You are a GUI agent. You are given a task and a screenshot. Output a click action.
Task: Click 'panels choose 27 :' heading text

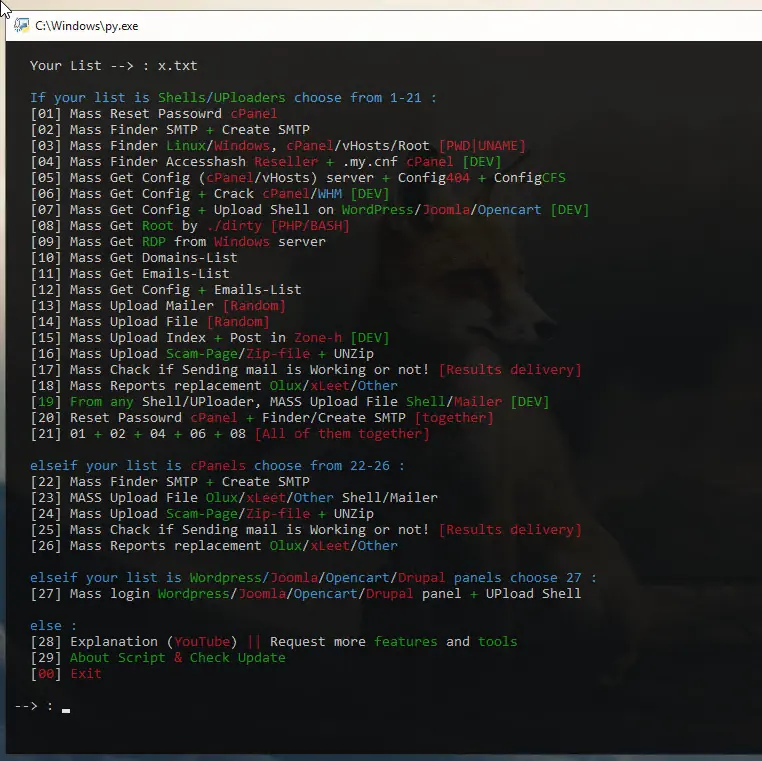525,578
